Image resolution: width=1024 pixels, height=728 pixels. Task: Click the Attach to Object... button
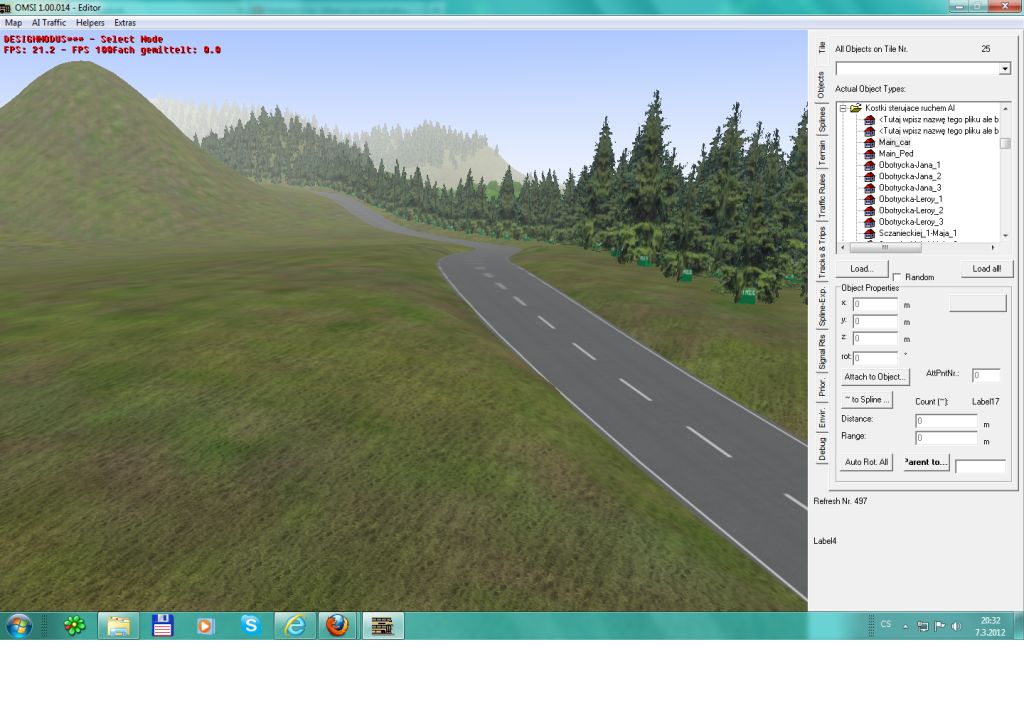pyautogui.click(x=875, y=377)
